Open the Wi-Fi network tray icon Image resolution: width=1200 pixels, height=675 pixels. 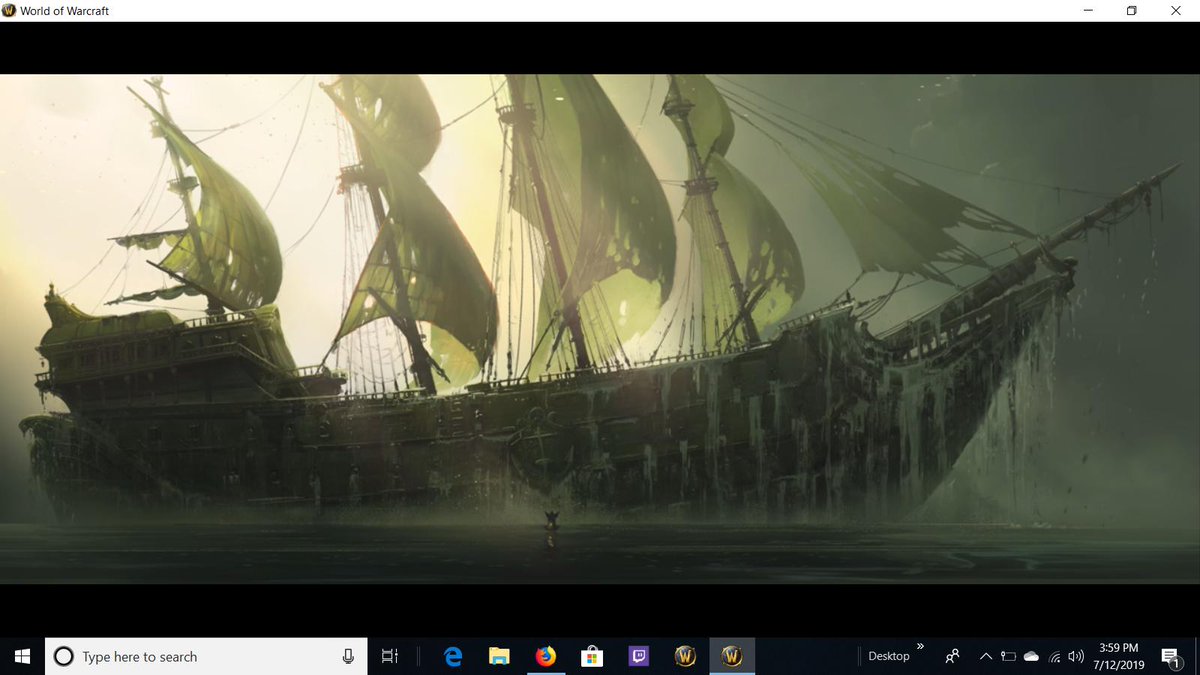(1054, 656)
